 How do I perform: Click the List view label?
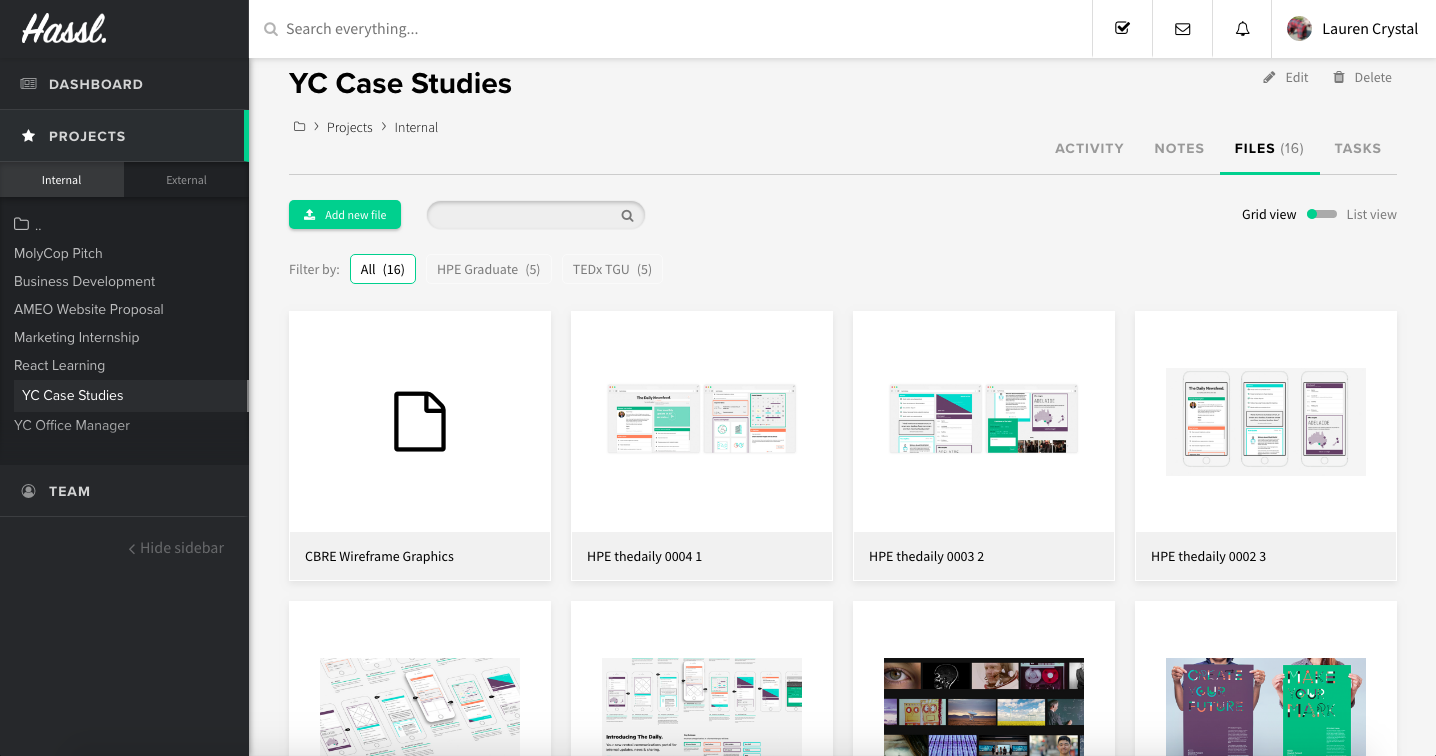click(1371, 214)
